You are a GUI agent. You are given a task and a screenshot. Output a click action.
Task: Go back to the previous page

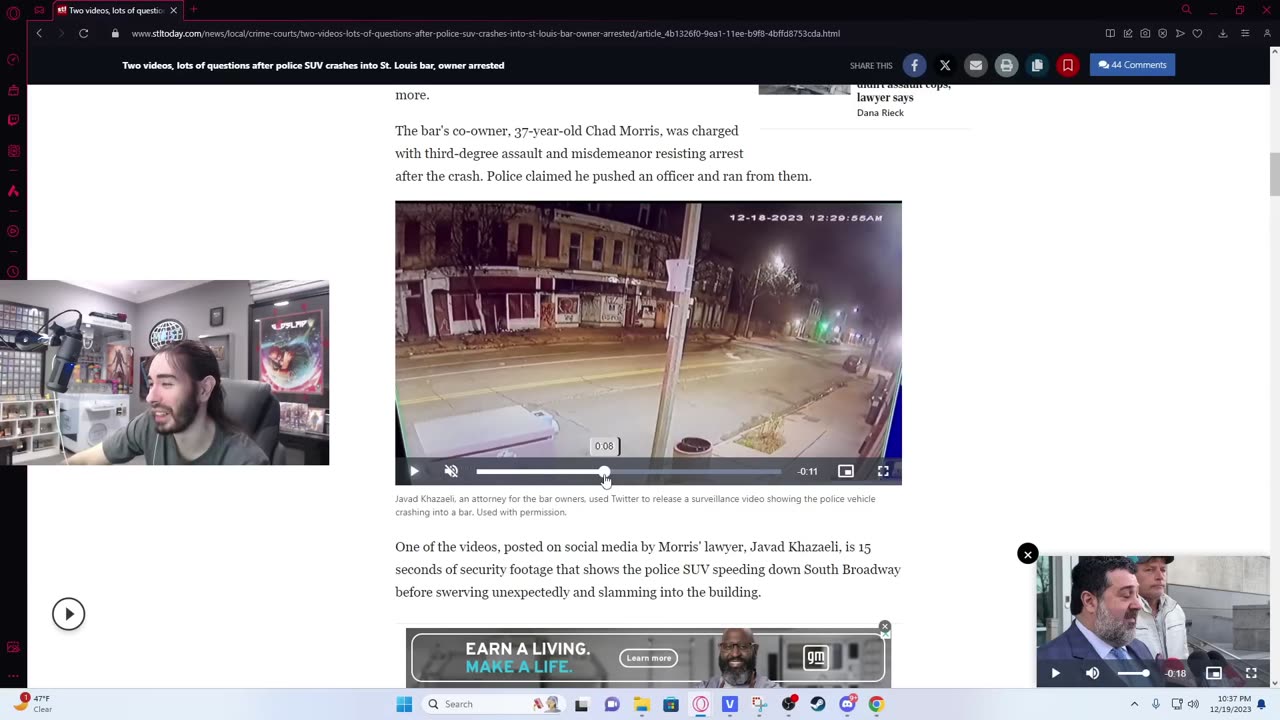[x=39, y=33]
